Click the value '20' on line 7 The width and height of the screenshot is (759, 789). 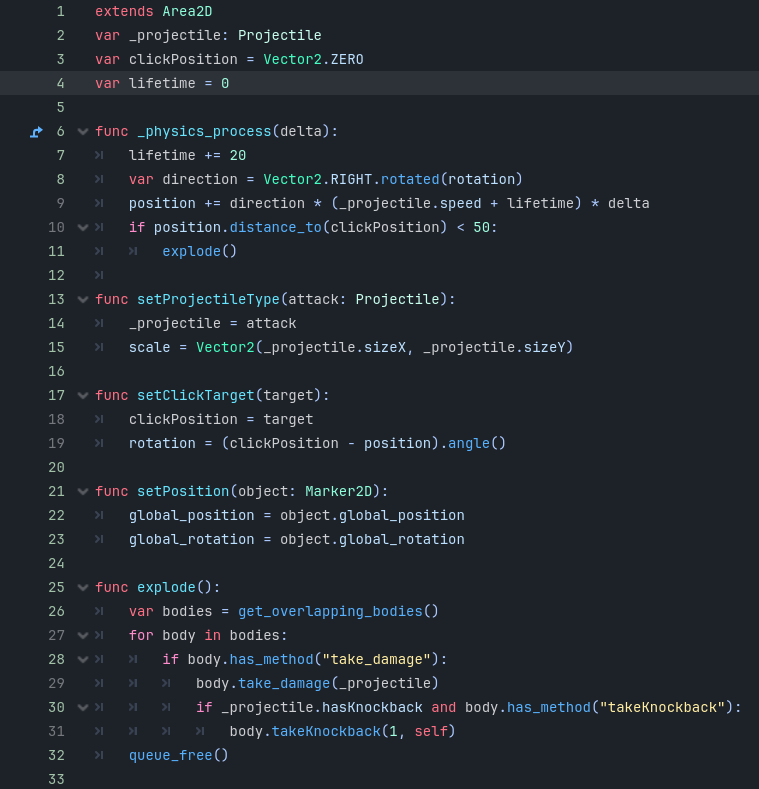[238, 155]
